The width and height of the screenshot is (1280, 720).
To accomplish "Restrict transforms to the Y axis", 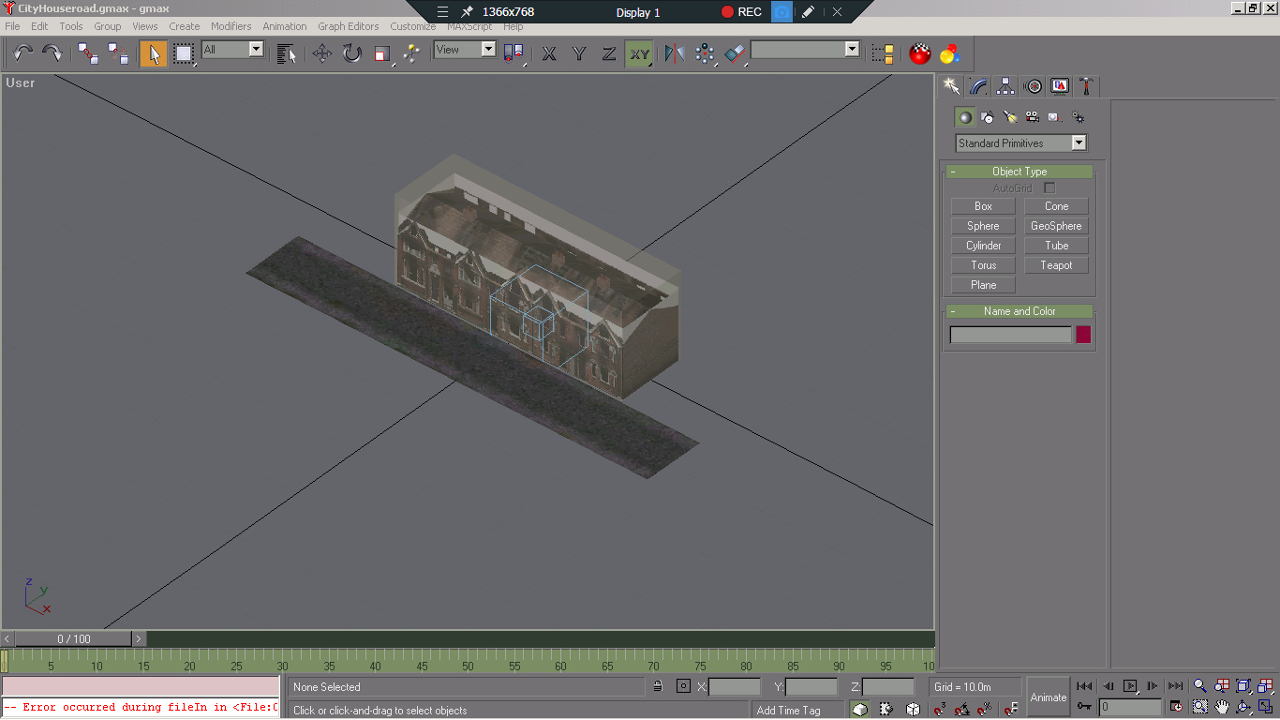I will tap(579, 54).
